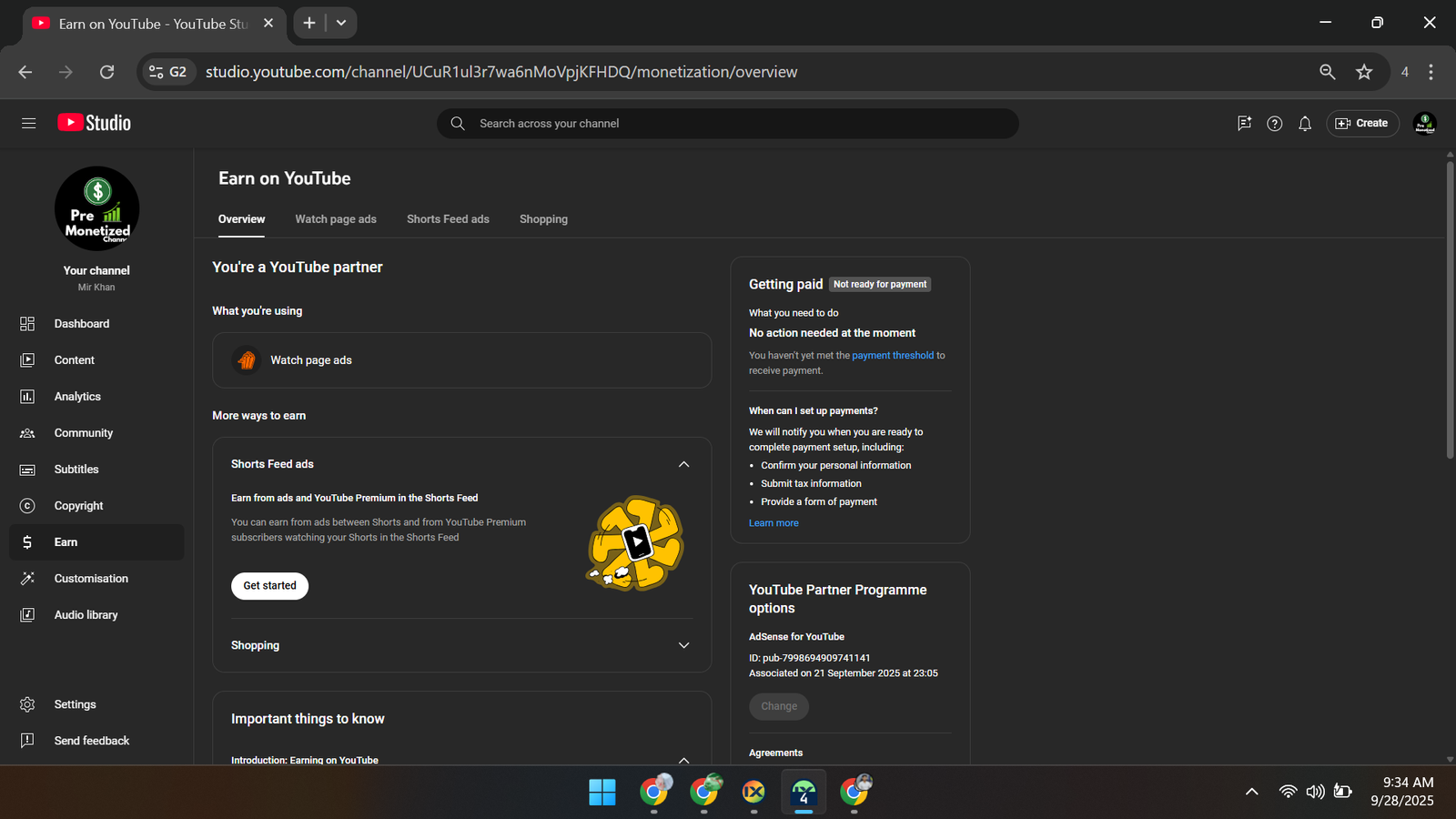
Task: Collapse the Shorts Feed ads section
Action: click(x=683, y=464)
